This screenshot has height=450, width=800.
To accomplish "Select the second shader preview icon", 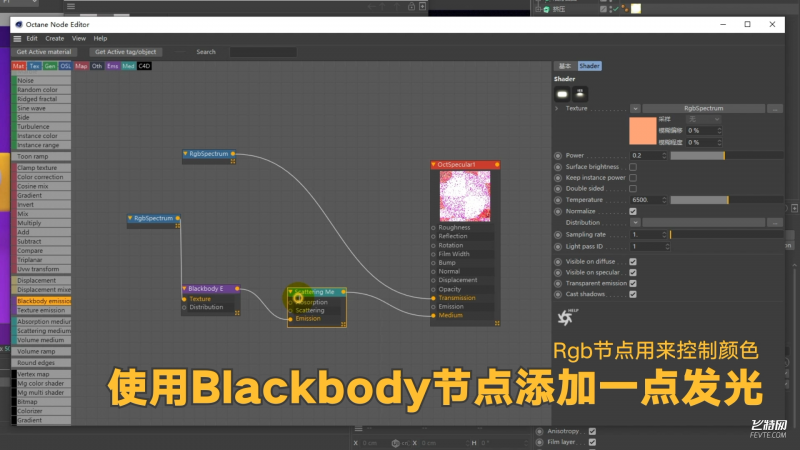I will click(x=580, y=94).
